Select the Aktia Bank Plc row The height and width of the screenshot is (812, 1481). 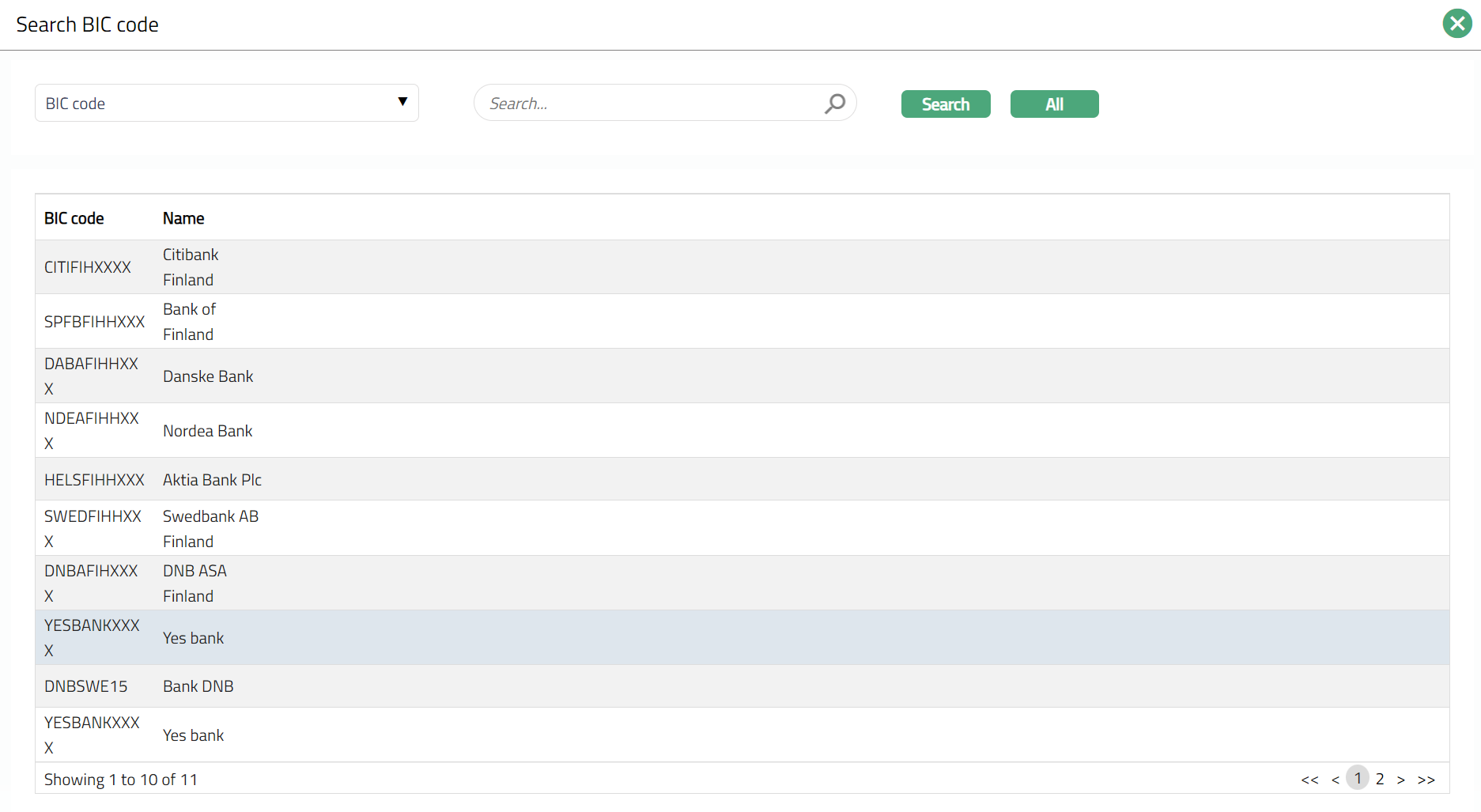pos(212,480)
